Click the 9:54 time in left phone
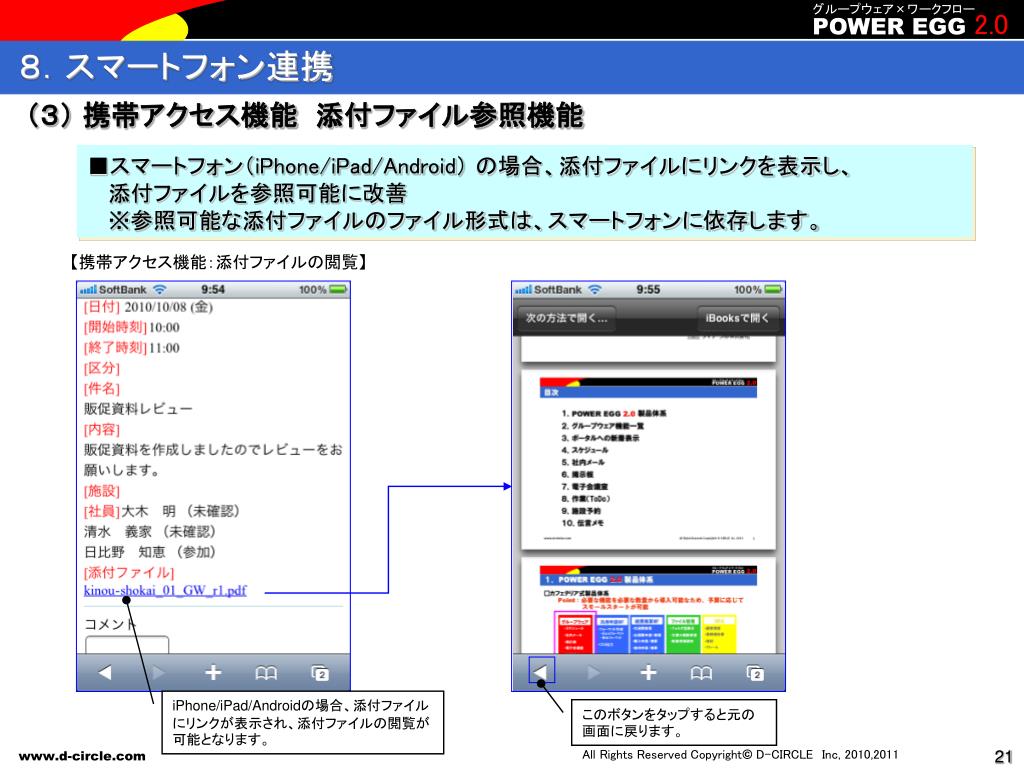The height and width of the screenshot is (768, 1024). pyautogui.click(x=213, y=289)
